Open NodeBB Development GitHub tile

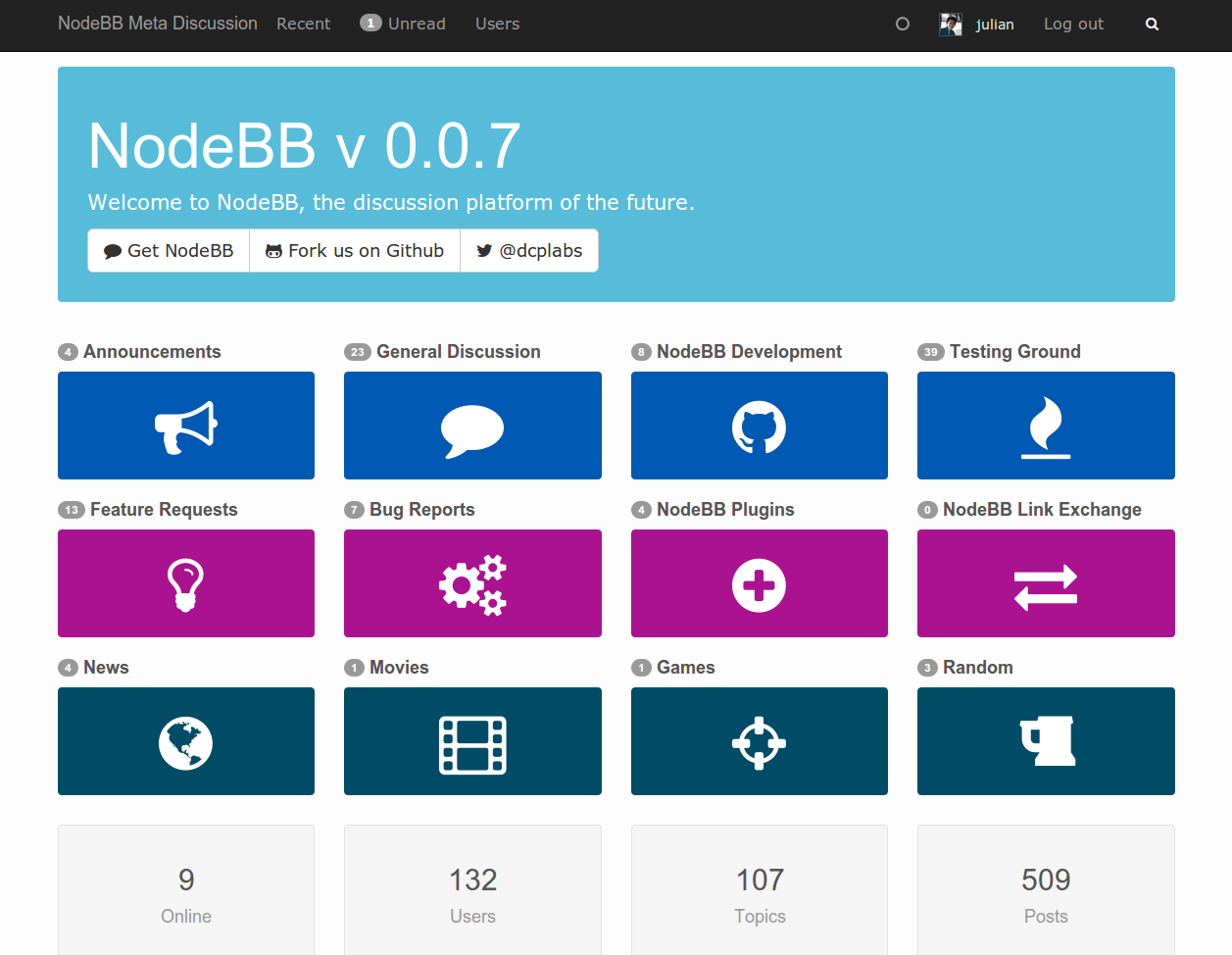pyautogui.click(x=760, y=426)
